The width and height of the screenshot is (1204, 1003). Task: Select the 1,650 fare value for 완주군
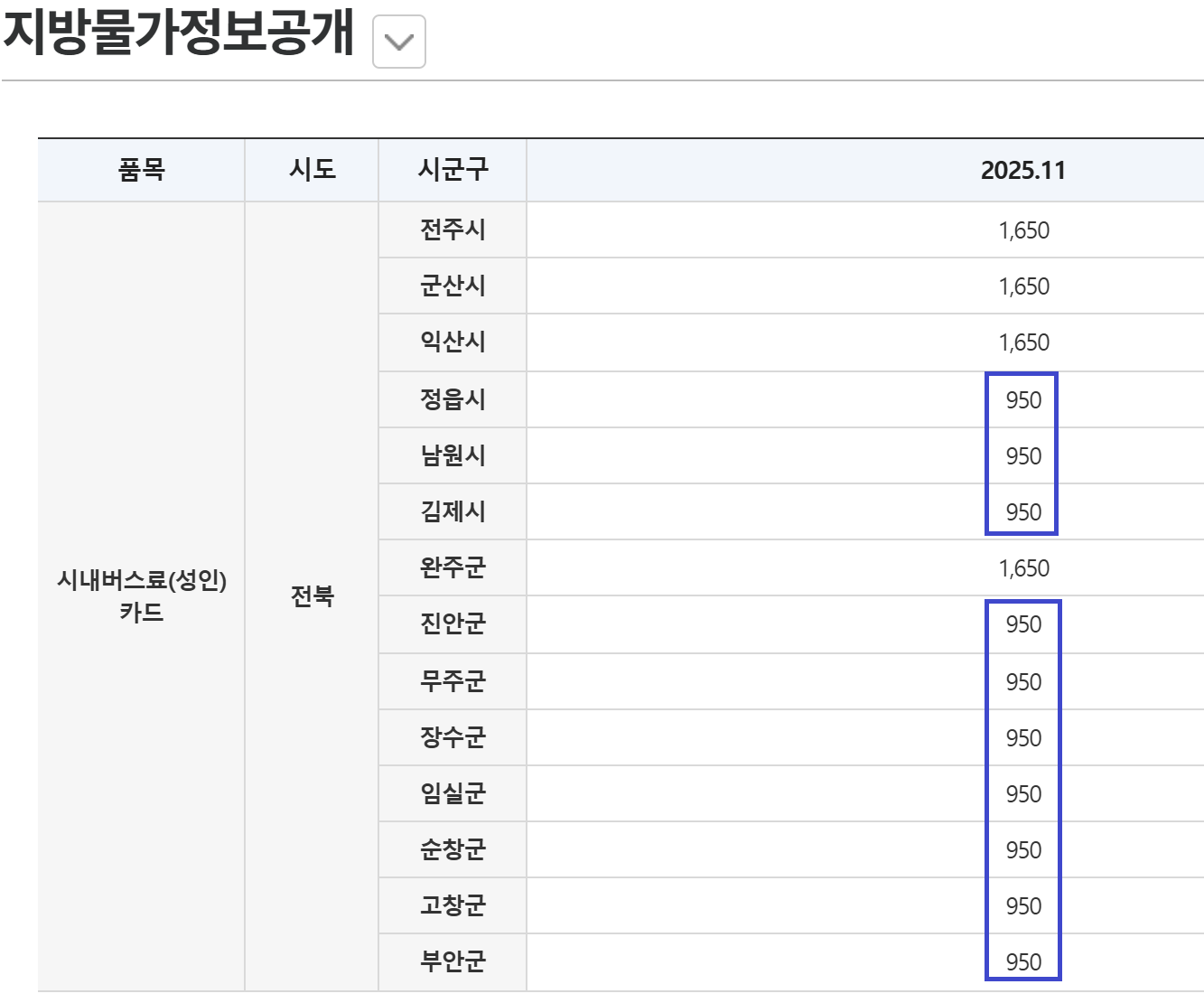pyautogui.click(x=1023, y=568)
